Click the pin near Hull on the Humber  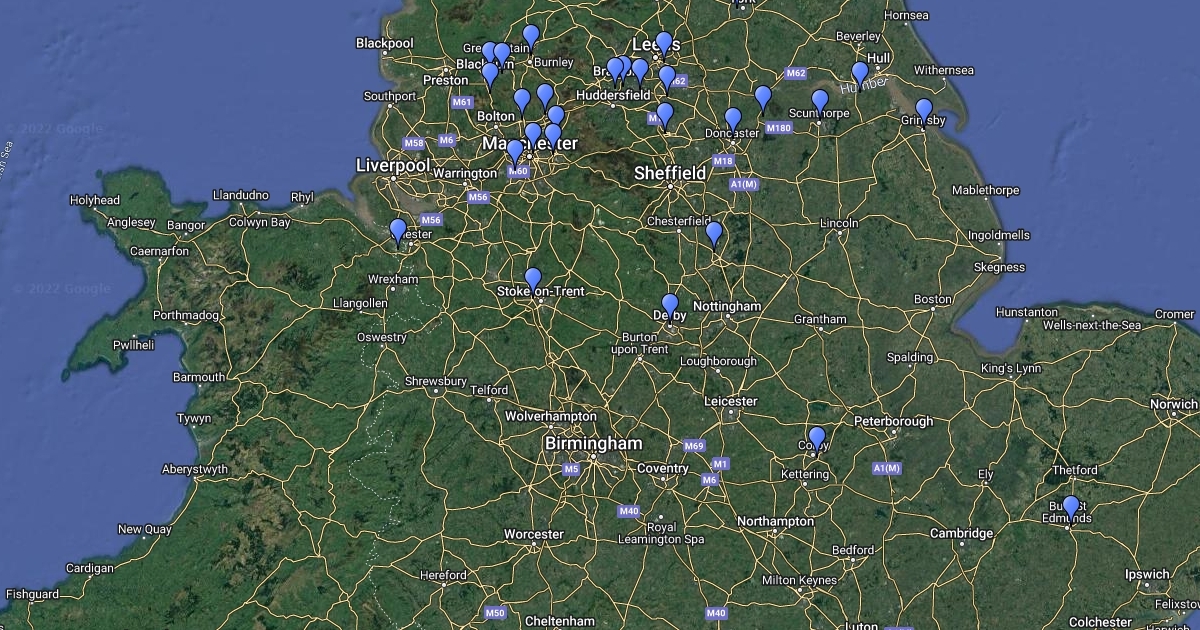click(x=860, y=75)
